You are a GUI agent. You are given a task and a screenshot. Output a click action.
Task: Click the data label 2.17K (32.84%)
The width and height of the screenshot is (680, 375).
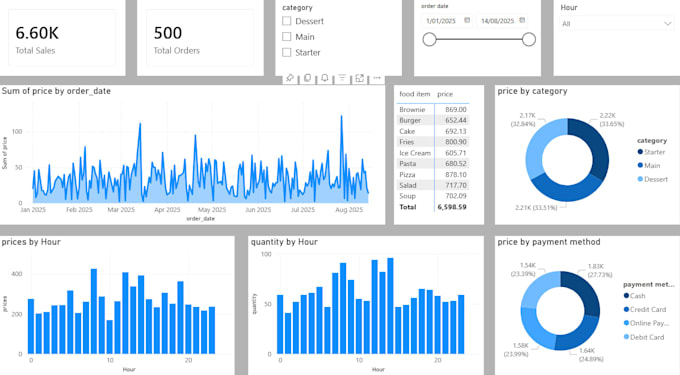[523, 120]
